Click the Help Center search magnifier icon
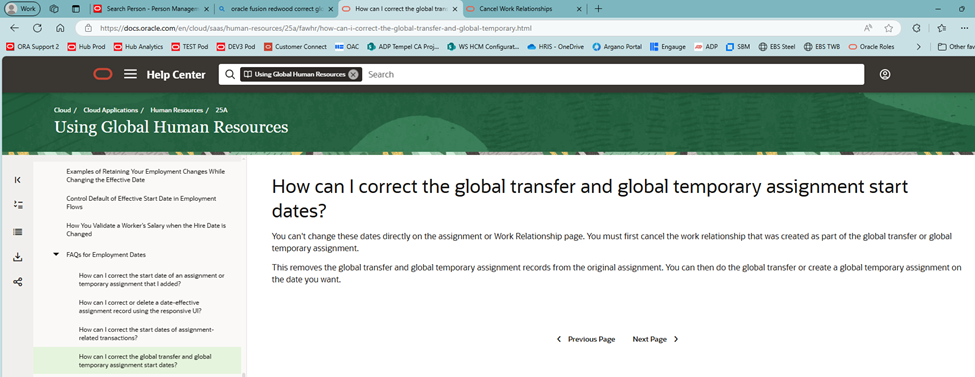Screen dimensions: 975x377 tap(229, 74)
